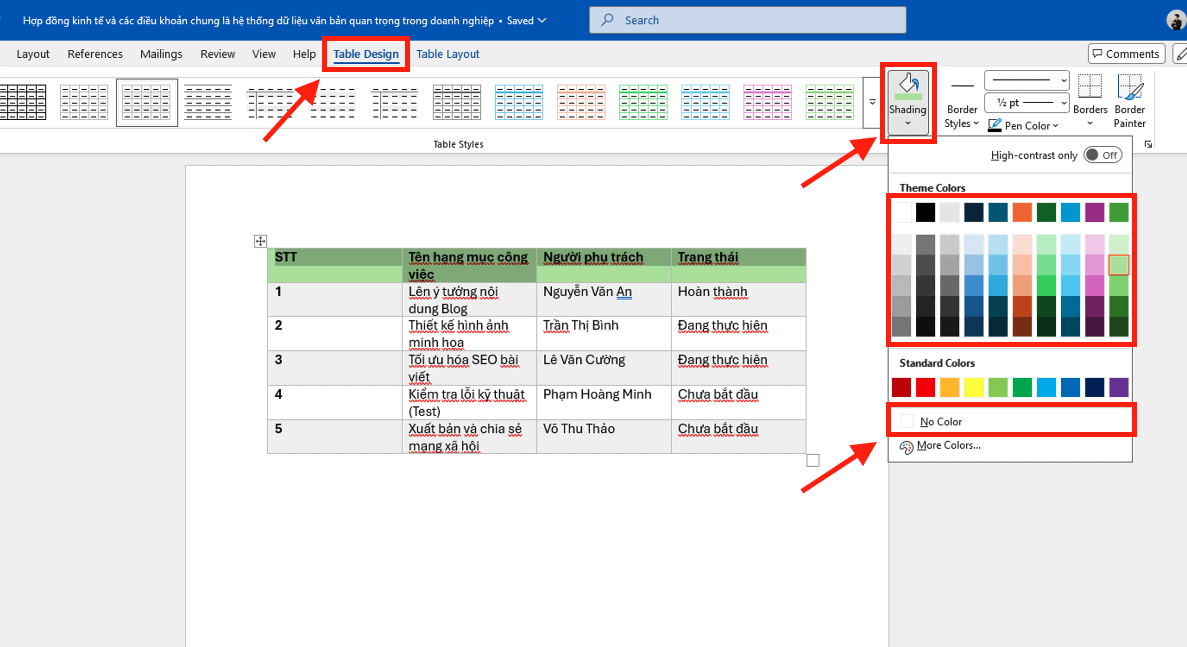This screenshot has width=1187, height=647.
Task: Open the ½ pt line weight dropdown
Action: coord(1027,103)
